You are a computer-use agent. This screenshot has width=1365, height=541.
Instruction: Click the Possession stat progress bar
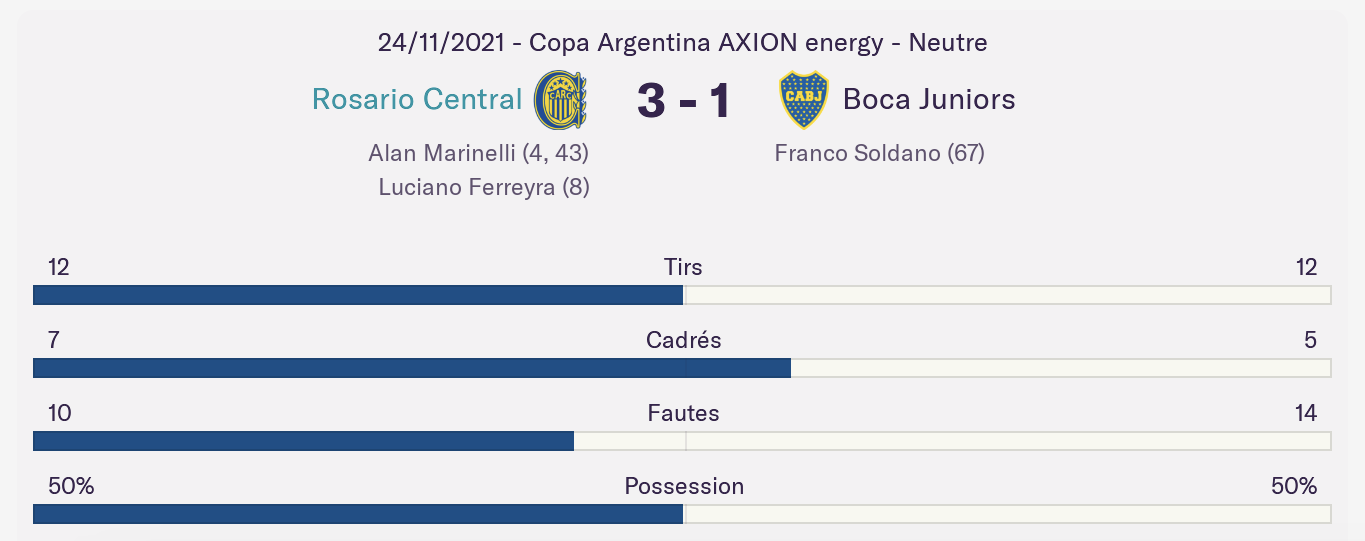pyautogui.click(x=682, y=514)
